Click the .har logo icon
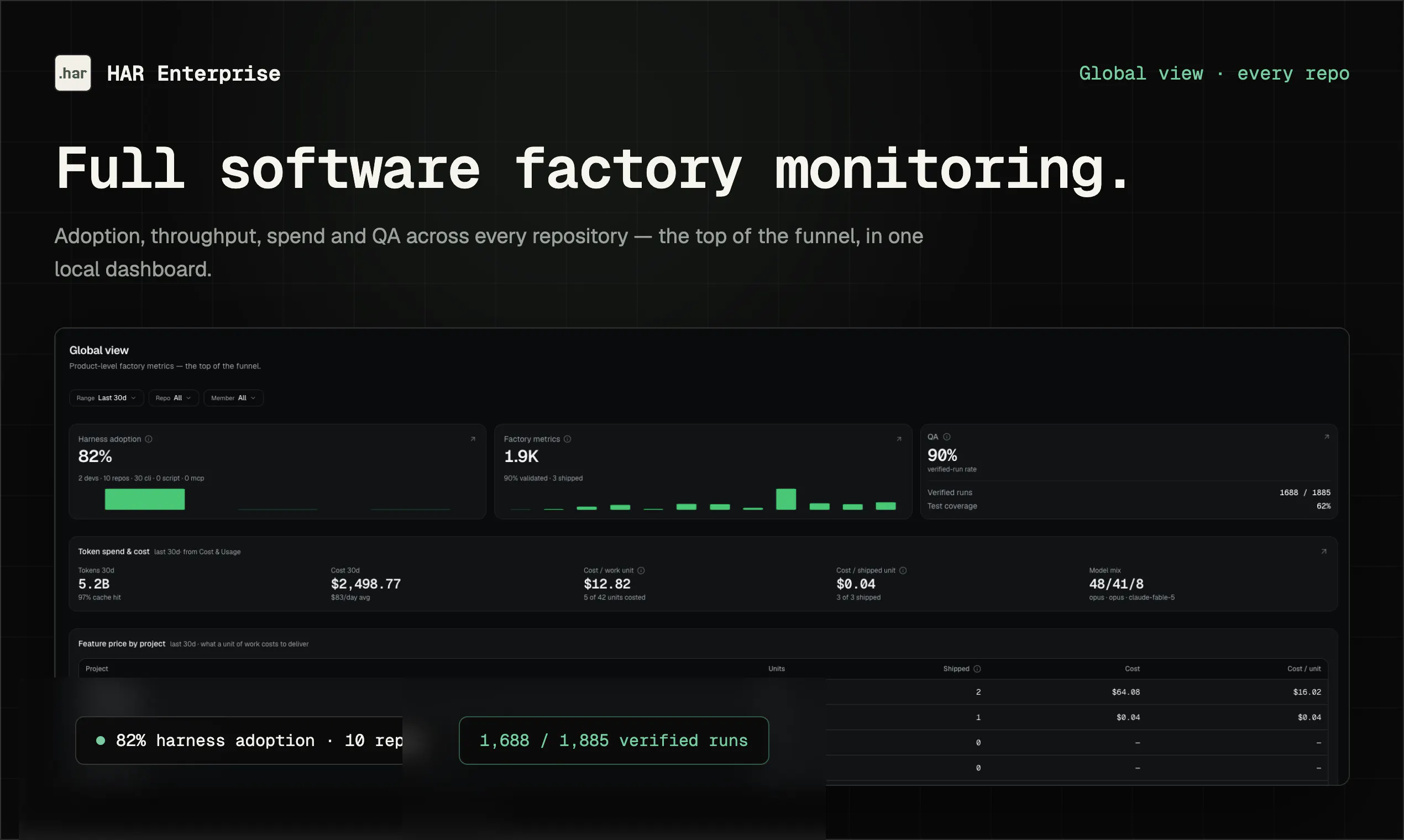1404x840 pixels. click(72, 73)
